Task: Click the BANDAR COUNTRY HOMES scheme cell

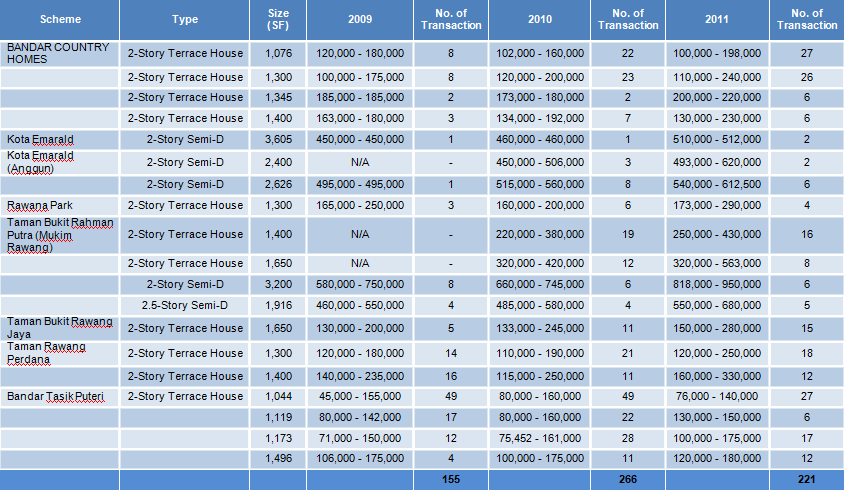Action: click(60, 52)
